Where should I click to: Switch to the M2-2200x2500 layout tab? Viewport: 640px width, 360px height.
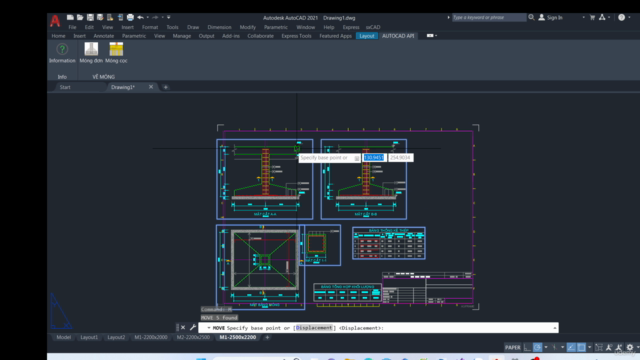click(193, 338)
